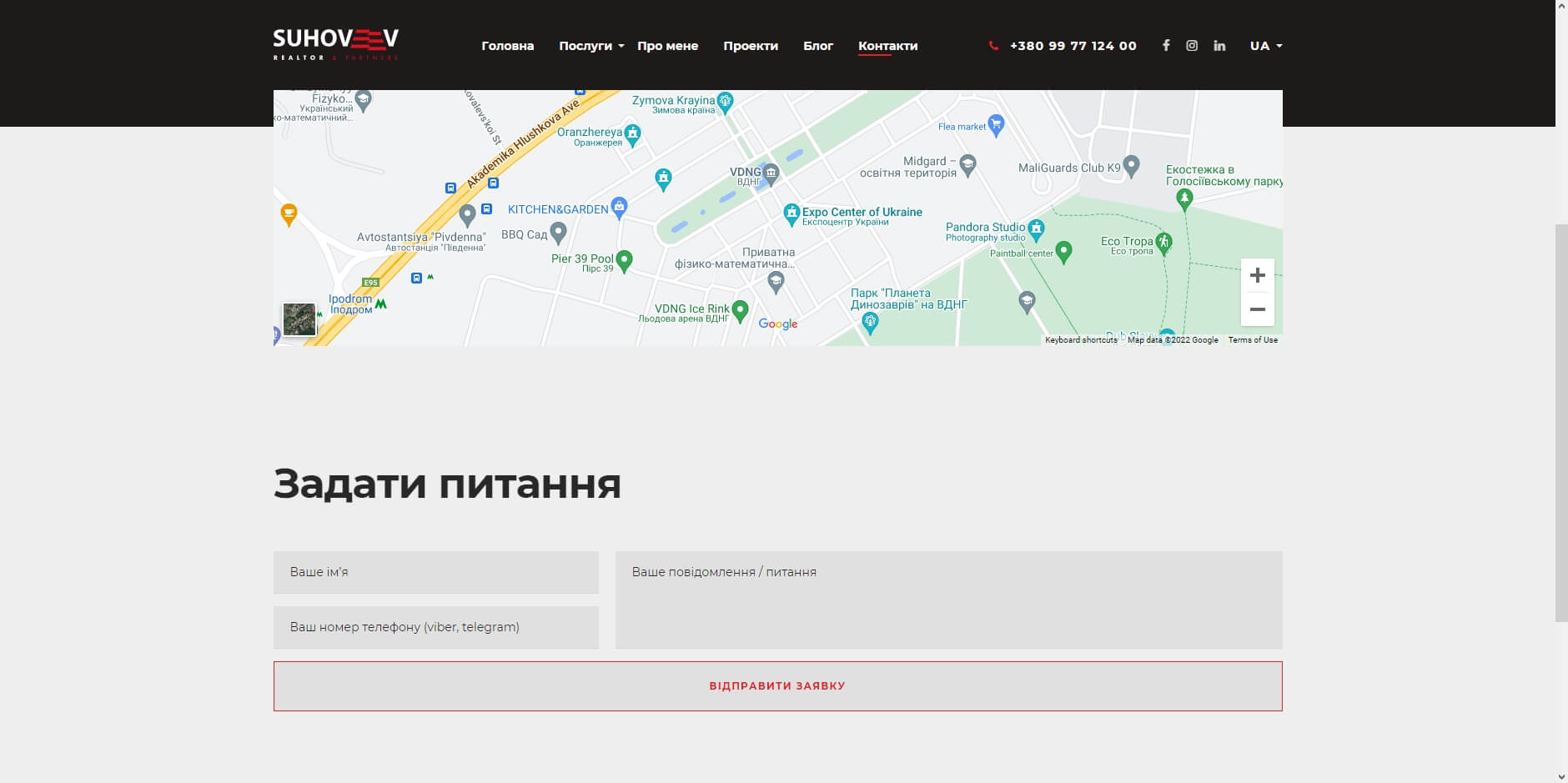Open the Блог menu item
Screen dimensions: 1568x783
point(817,46)
